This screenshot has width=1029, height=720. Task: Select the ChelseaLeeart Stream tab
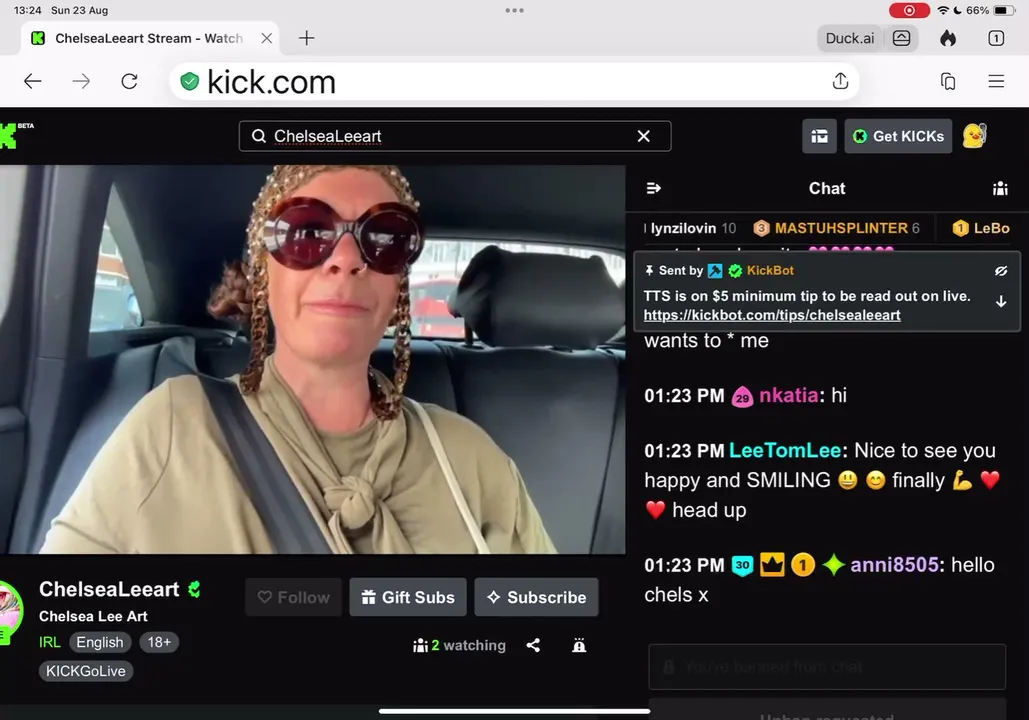click(x=150, y=38)
